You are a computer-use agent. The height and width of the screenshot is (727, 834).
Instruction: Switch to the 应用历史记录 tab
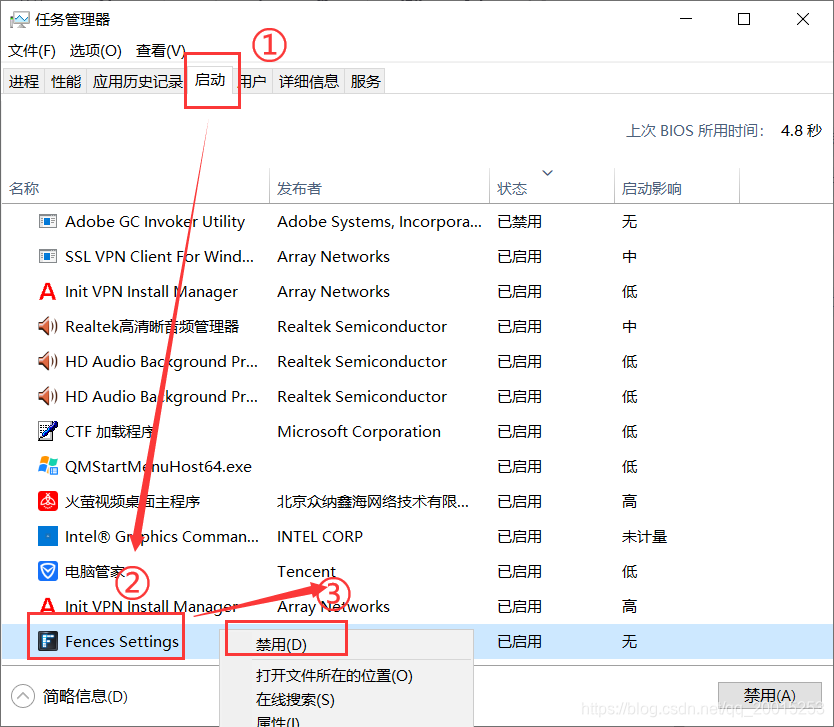point(136,81)
